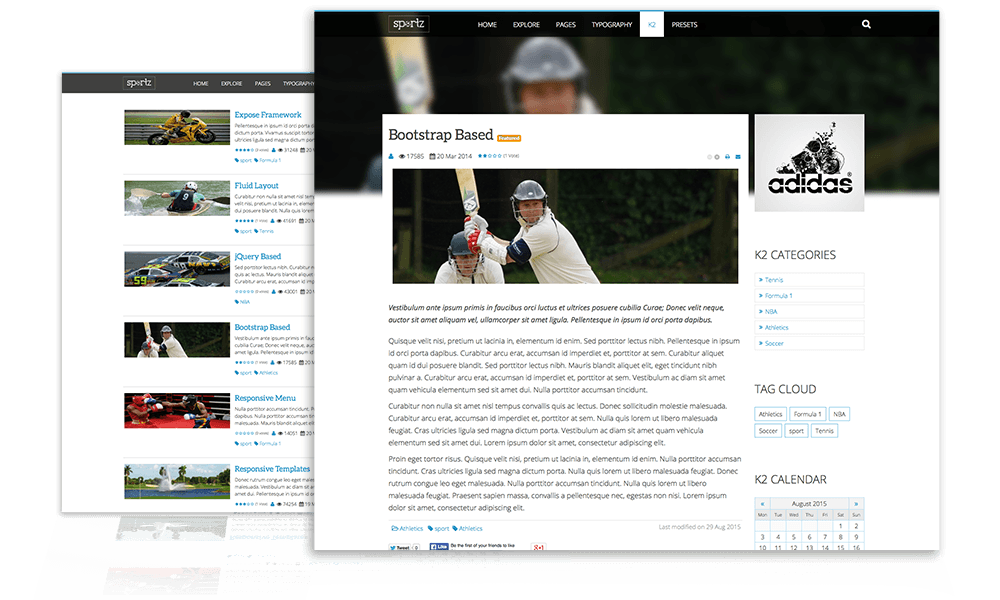Click the email envelope icon in the article toolbar

(x=738, y=157)
